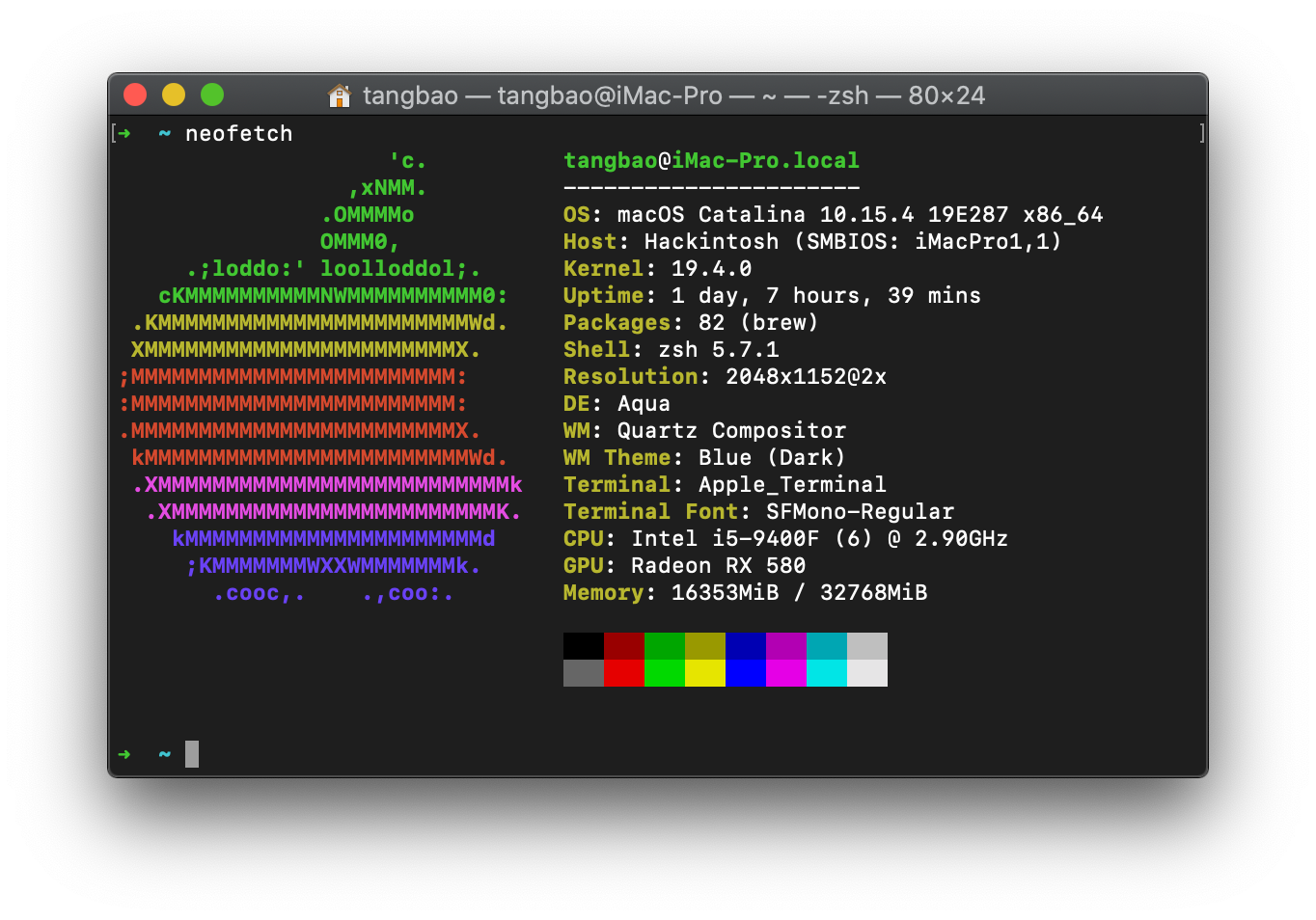Click the home folder icon in title bar
The image size is (1316, 920).
(340, 95)
